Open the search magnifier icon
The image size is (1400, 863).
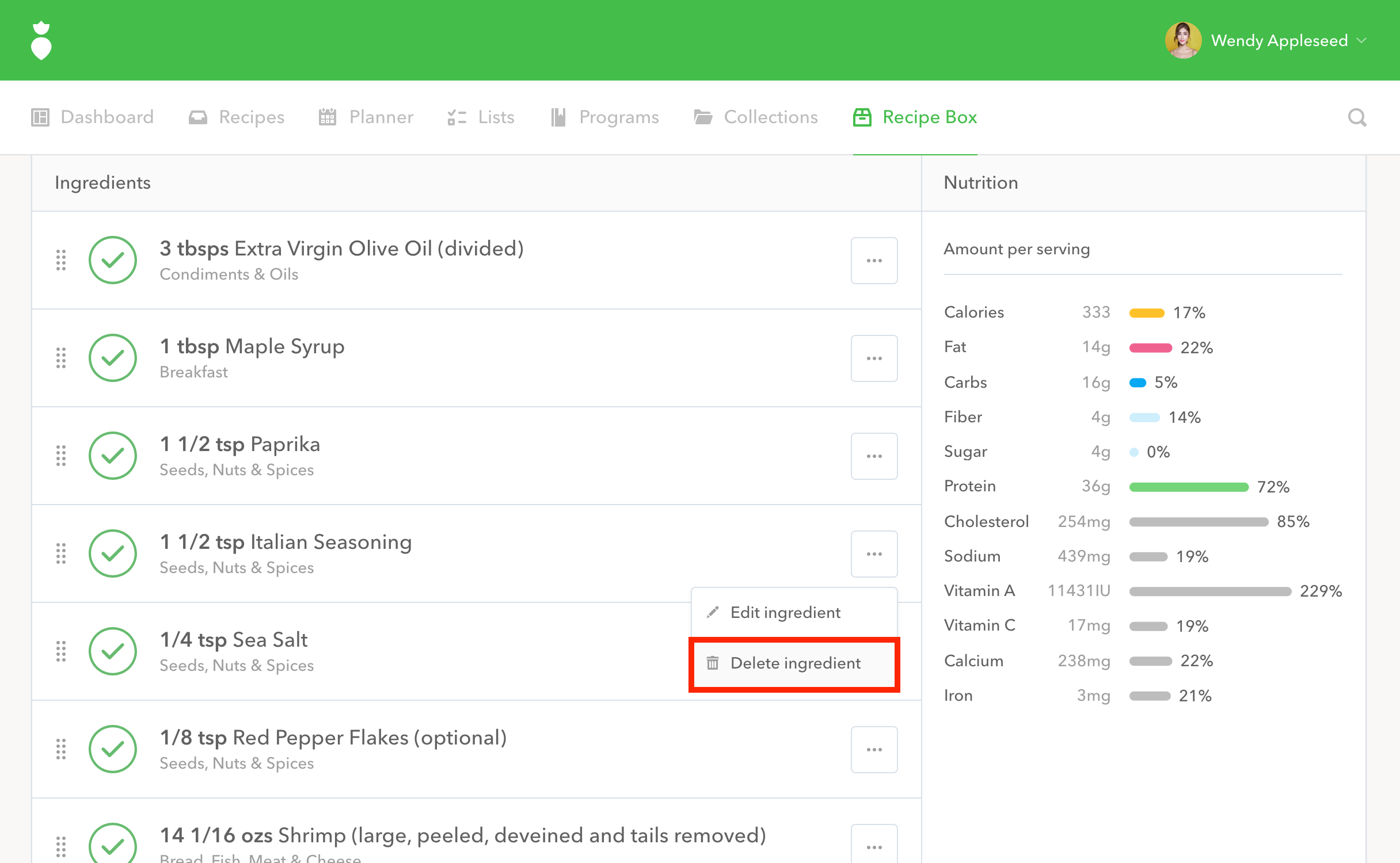click(1357, 117)
